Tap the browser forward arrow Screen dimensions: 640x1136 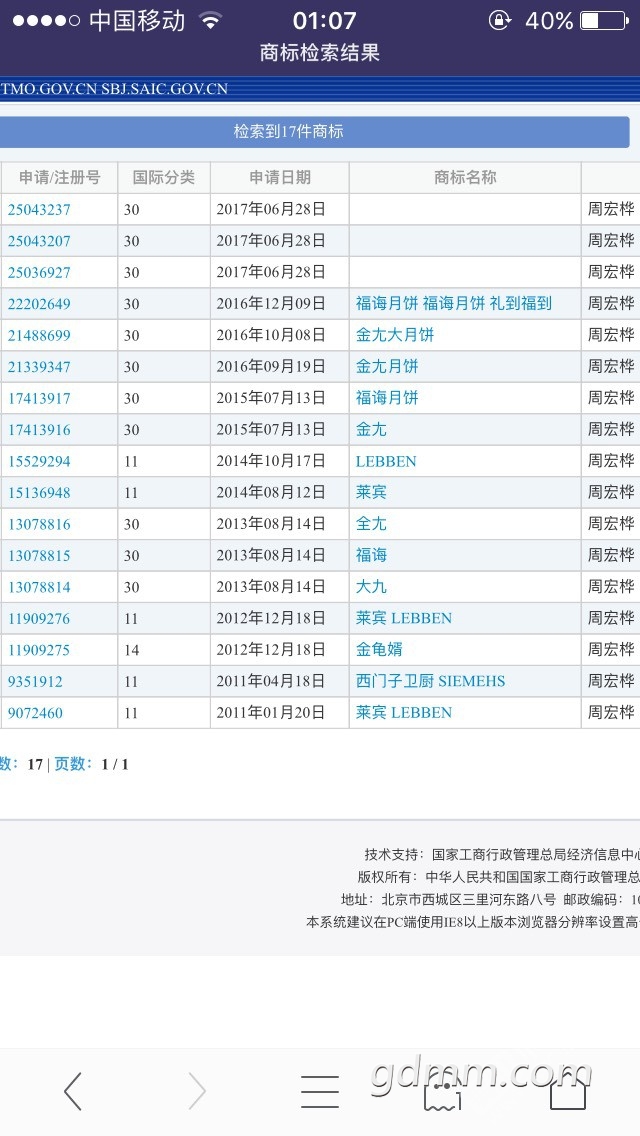(197, 1091)
